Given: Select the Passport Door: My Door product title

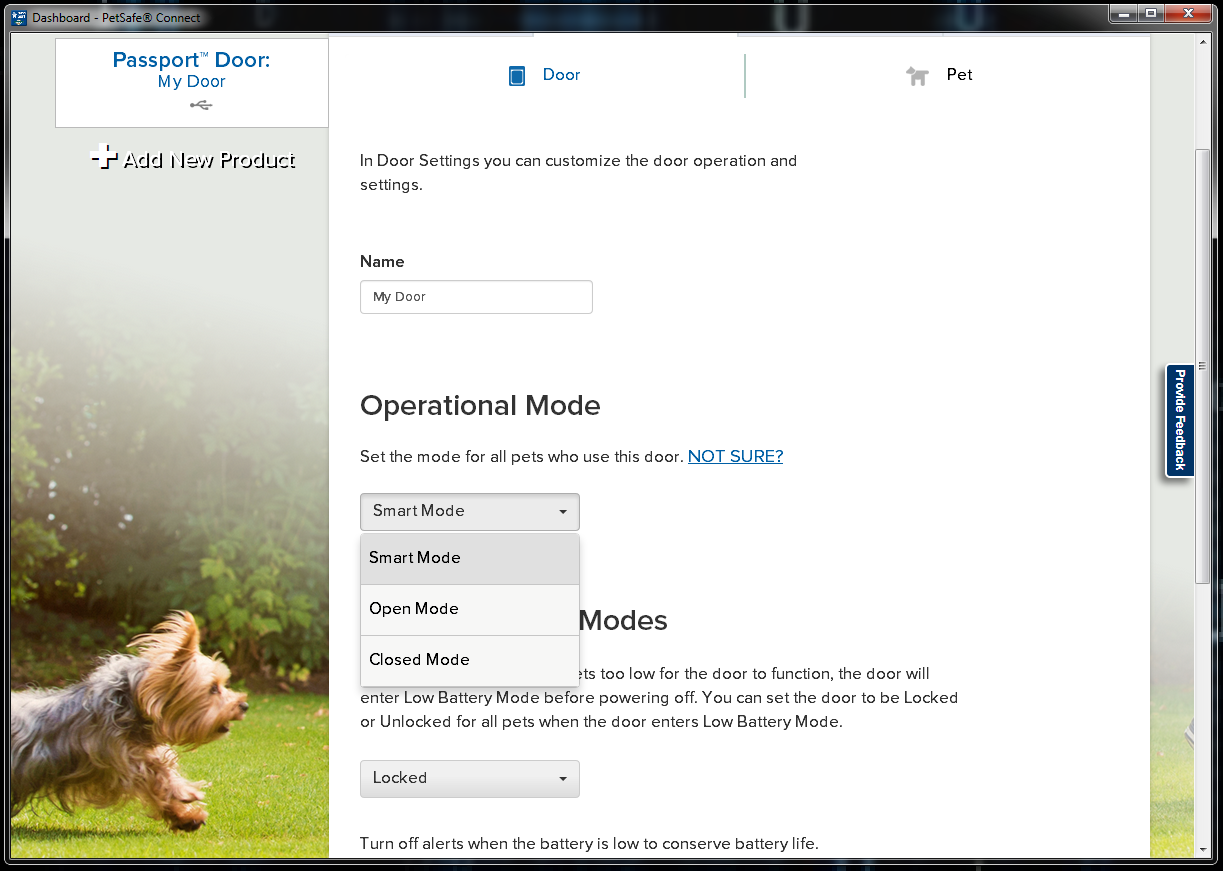Looking at the screenshot, I should tap(191, 70).
